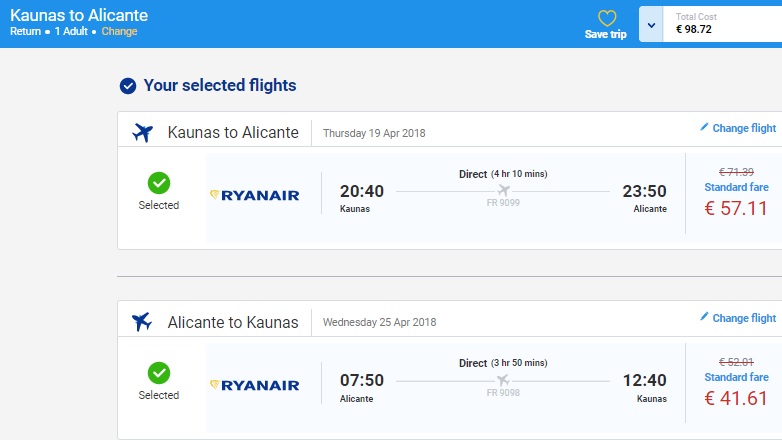The image size is (782, 440).
Task: Click the Ryanair logo on outbound flight
Action: [255, 195]
